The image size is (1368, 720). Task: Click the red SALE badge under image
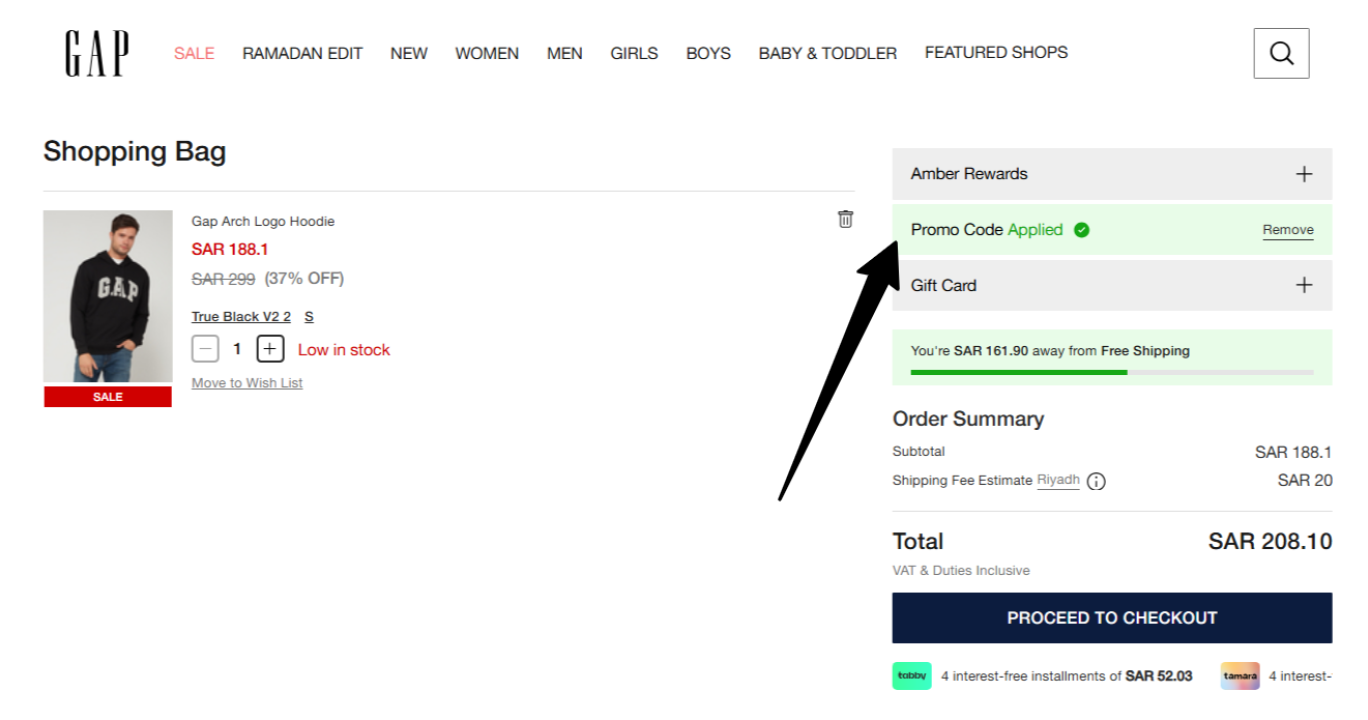(108, 397)
